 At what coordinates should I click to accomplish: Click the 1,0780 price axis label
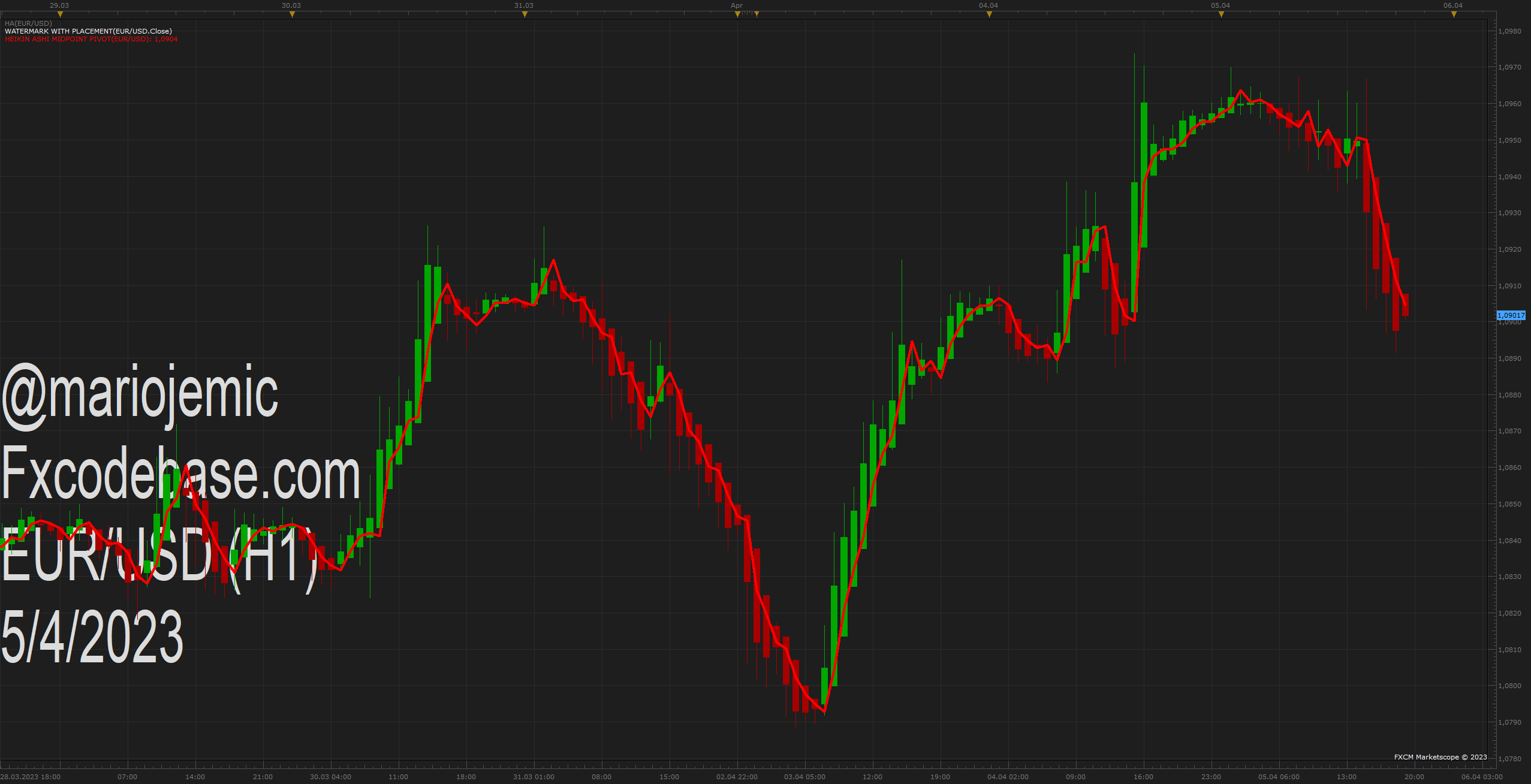pos(1509,759)
